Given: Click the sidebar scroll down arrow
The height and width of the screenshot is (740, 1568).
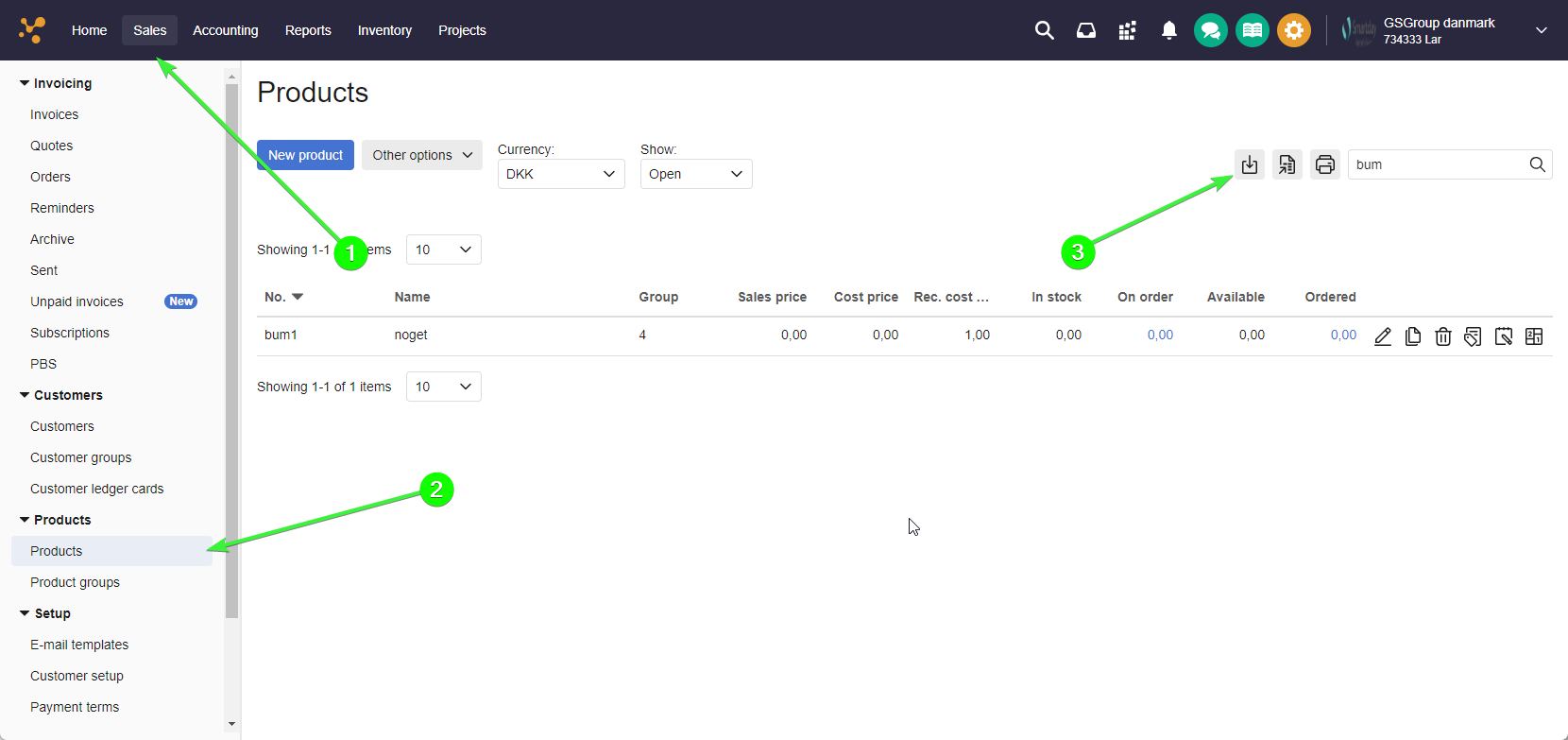Looking at the screenshot, I should pos(231,725).
